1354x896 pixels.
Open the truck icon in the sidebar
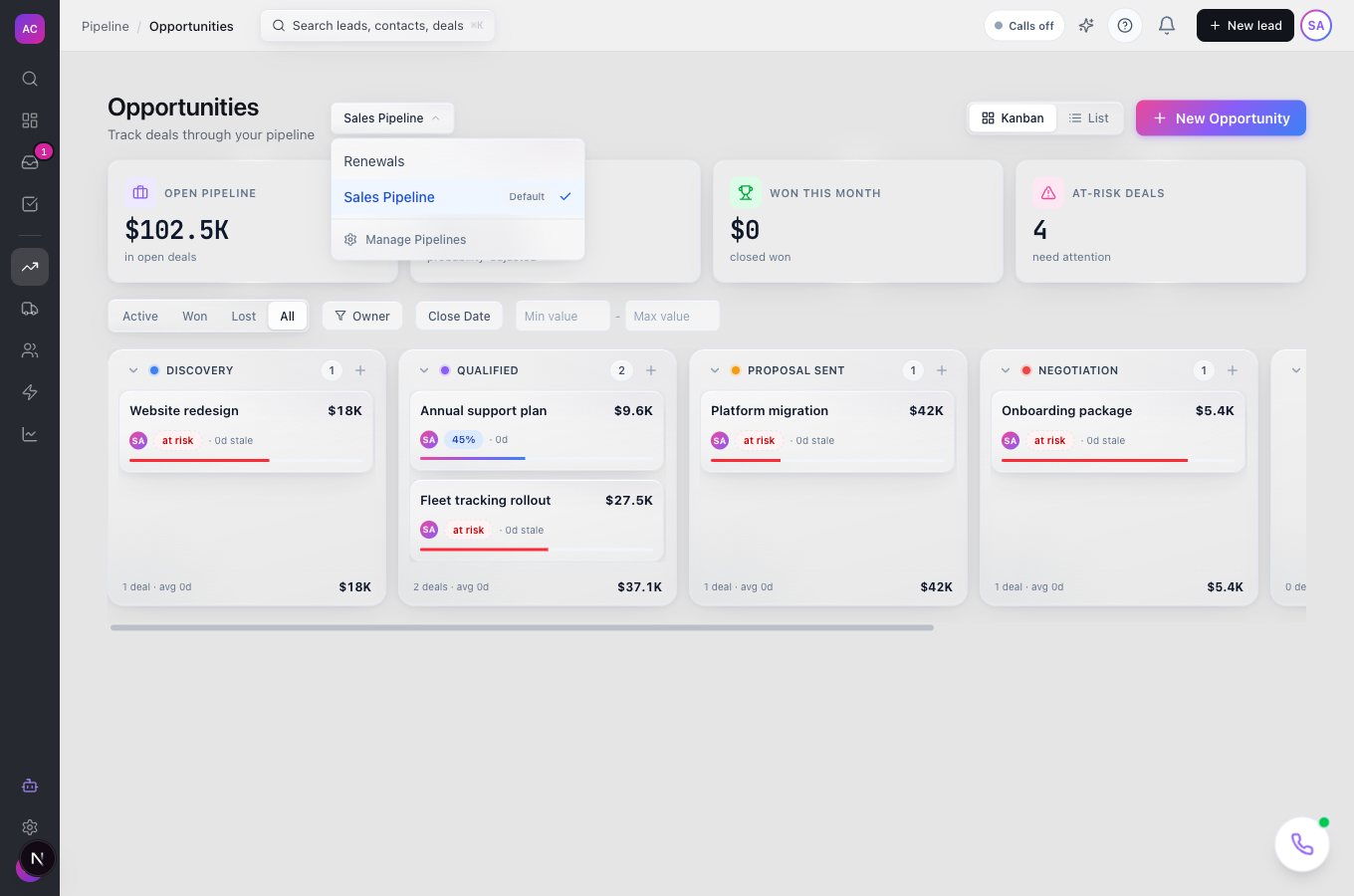pos(30,309)
